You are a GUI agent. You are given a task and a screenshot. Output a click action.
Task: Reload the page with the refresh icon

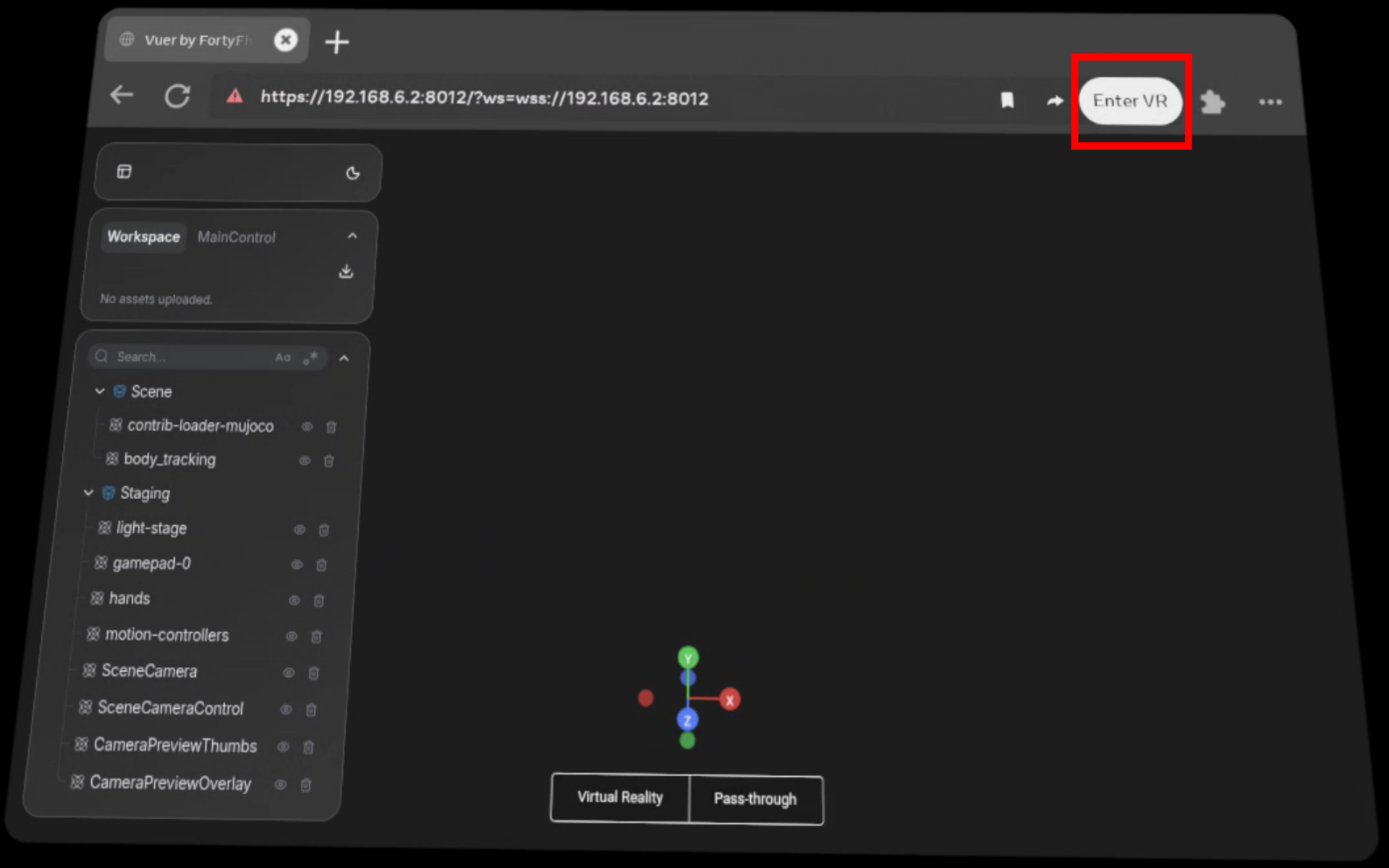click(177, 95)
